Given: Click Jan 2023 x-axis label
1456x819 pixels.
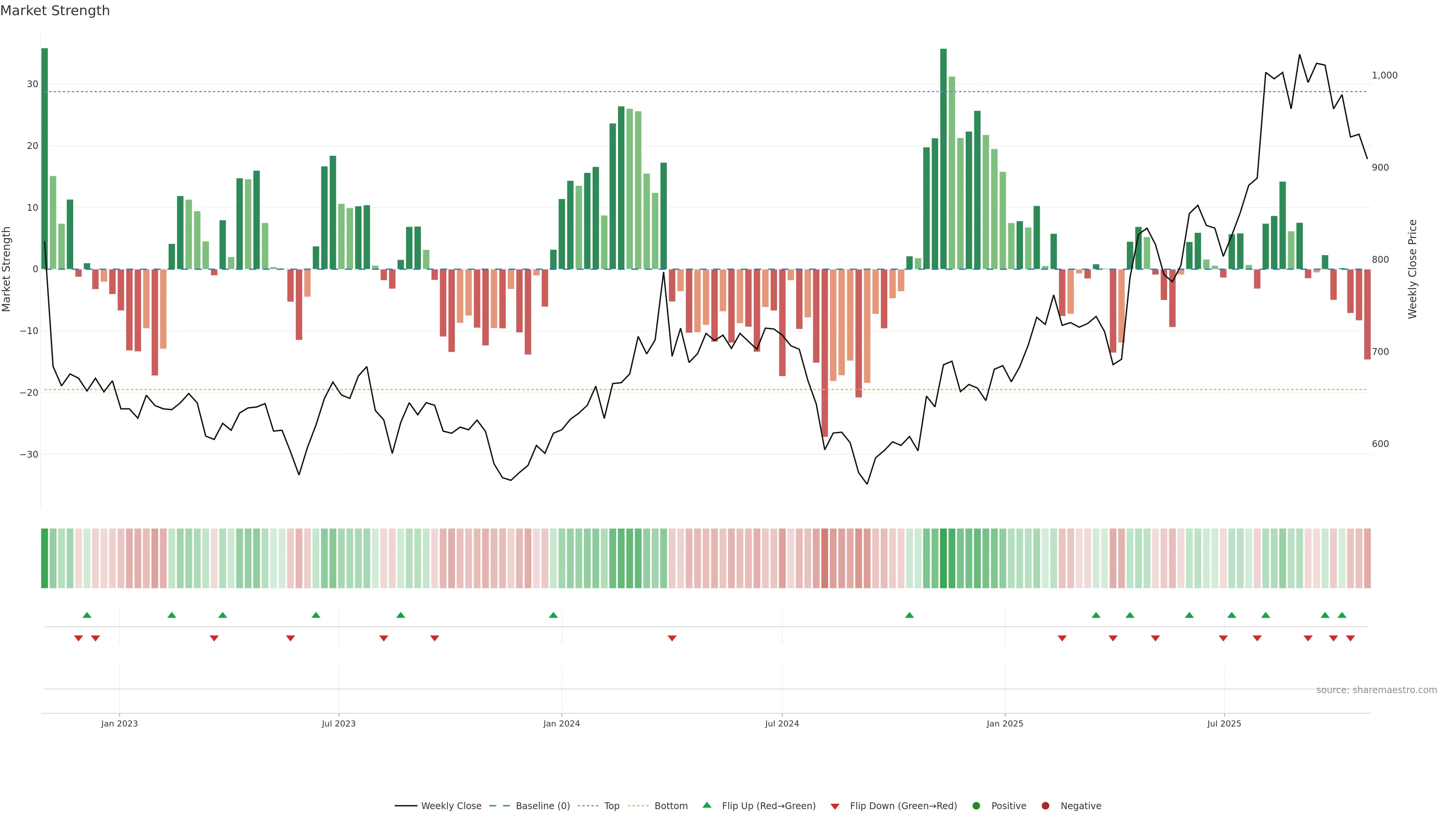Looking at the screenshot, I should coord(119,723).
